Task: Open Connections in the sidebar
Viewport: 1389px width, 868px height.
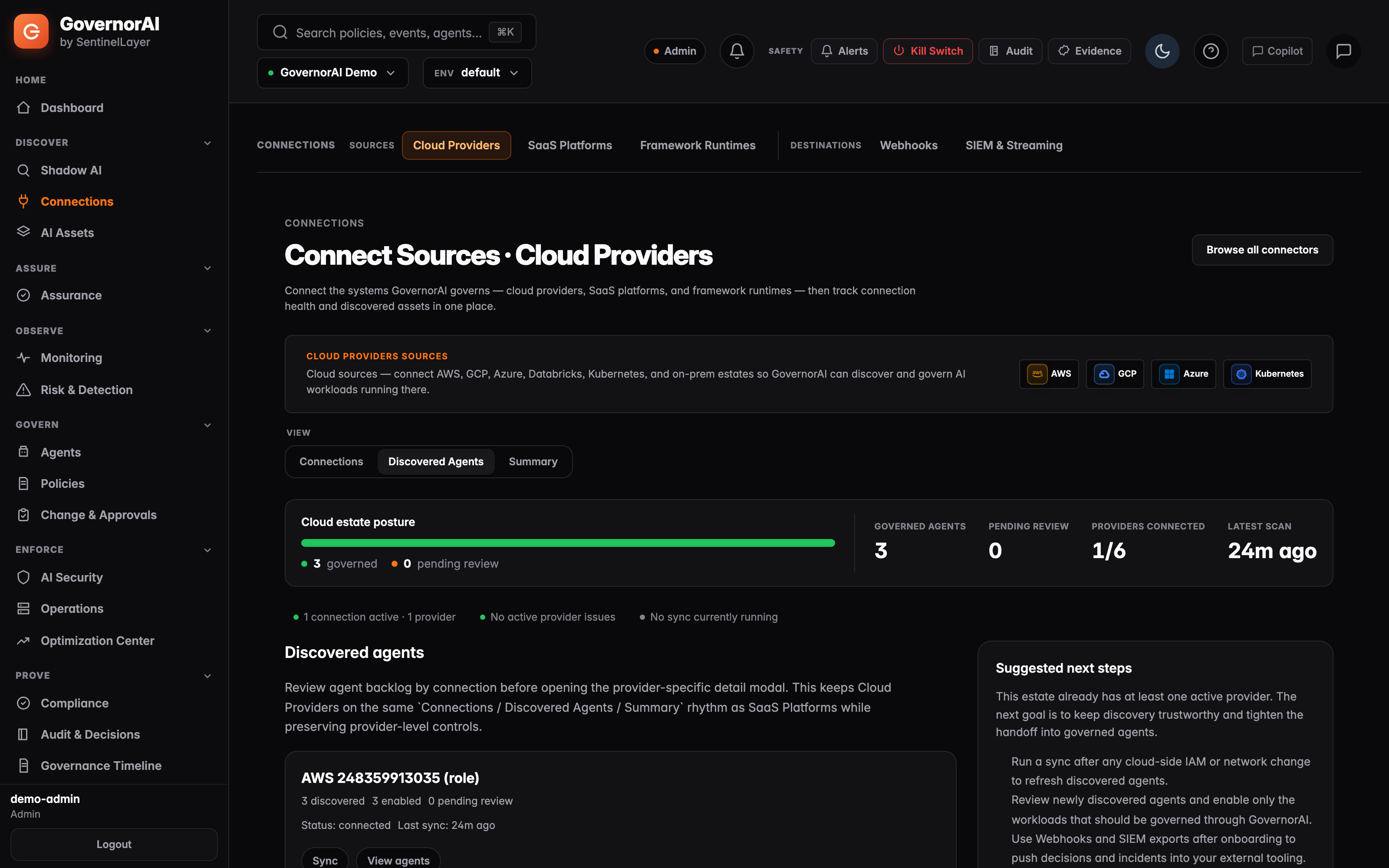Action: 77,201
